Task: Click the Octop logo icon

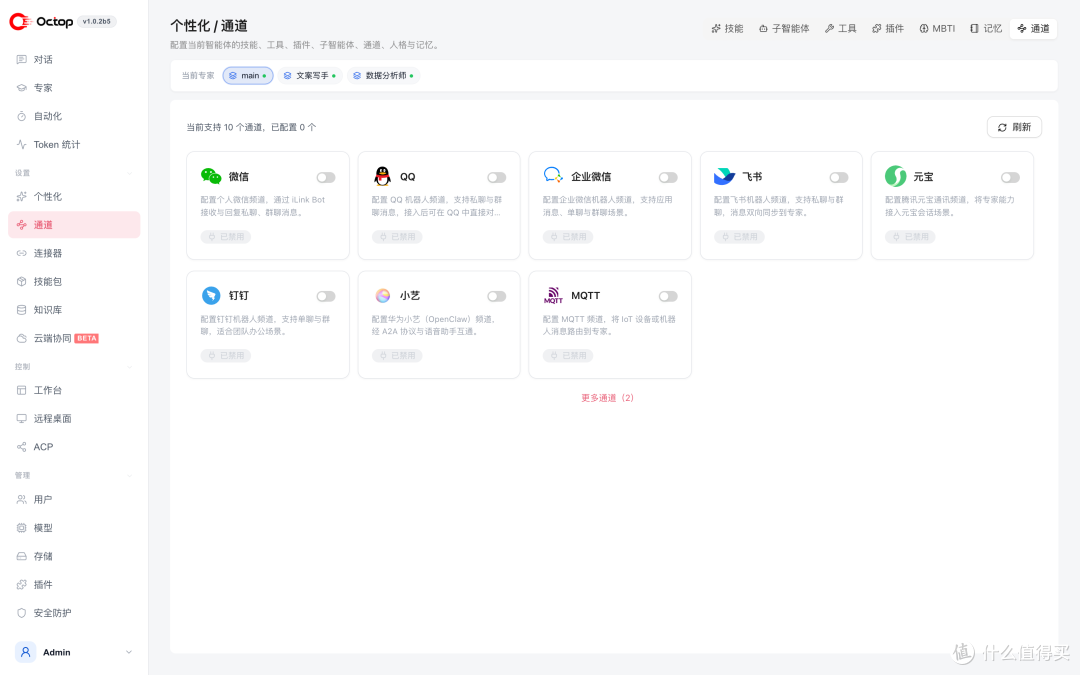Action: tap(20, 22)
